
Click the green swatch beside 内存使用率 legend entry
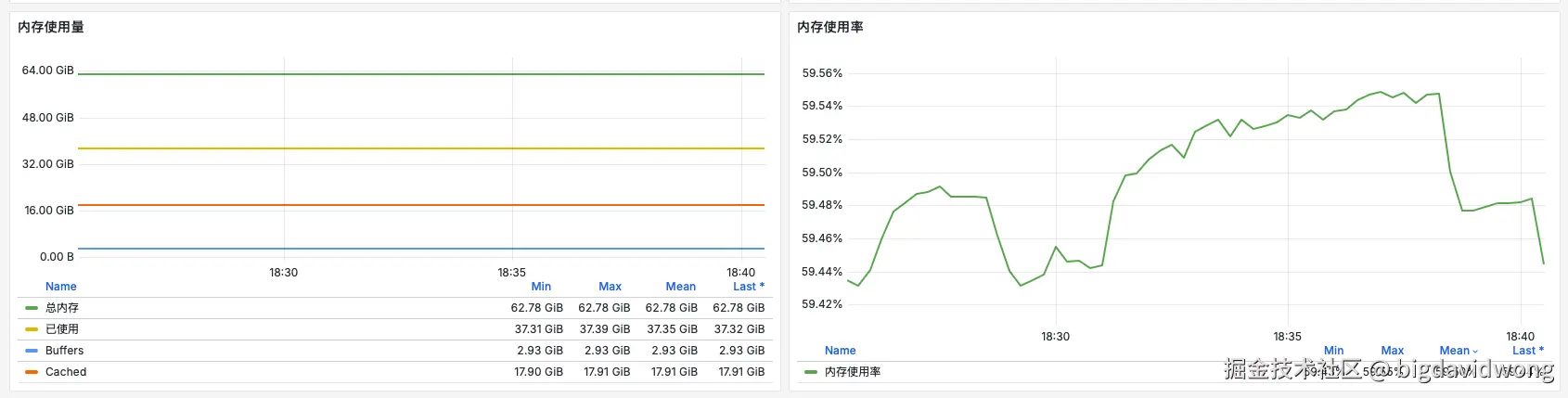811,372
